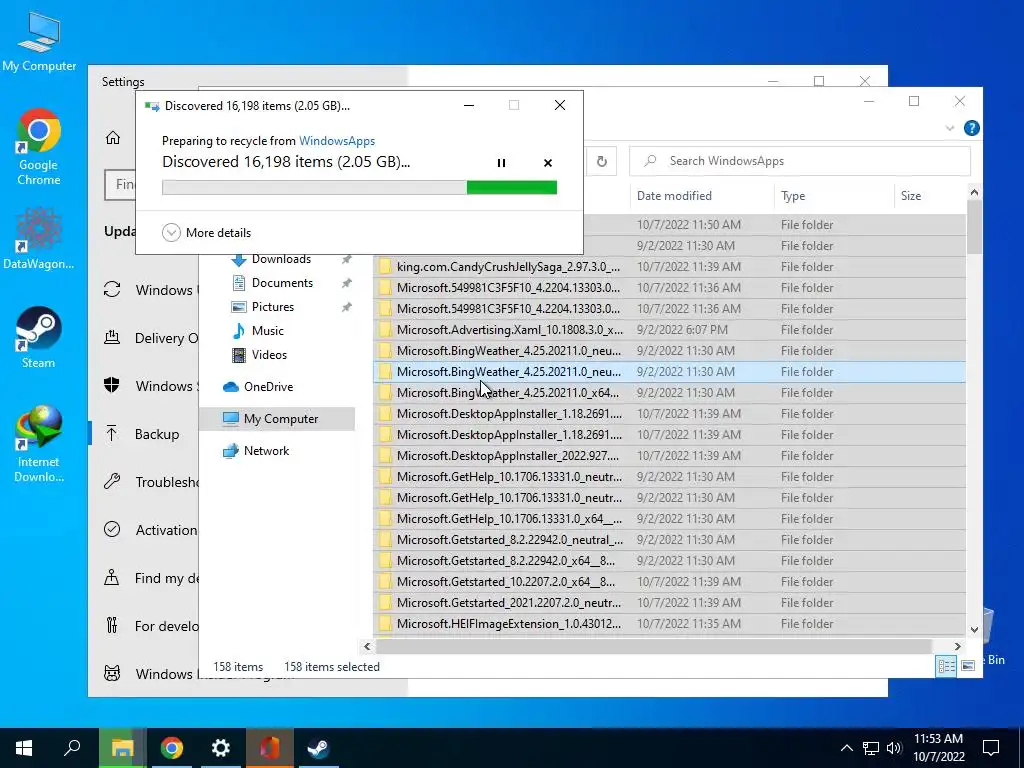The width and height of the screenshot is (1024, 768).
Task: Click the pin icon beside Pictures
Action: tap(346, 307)
